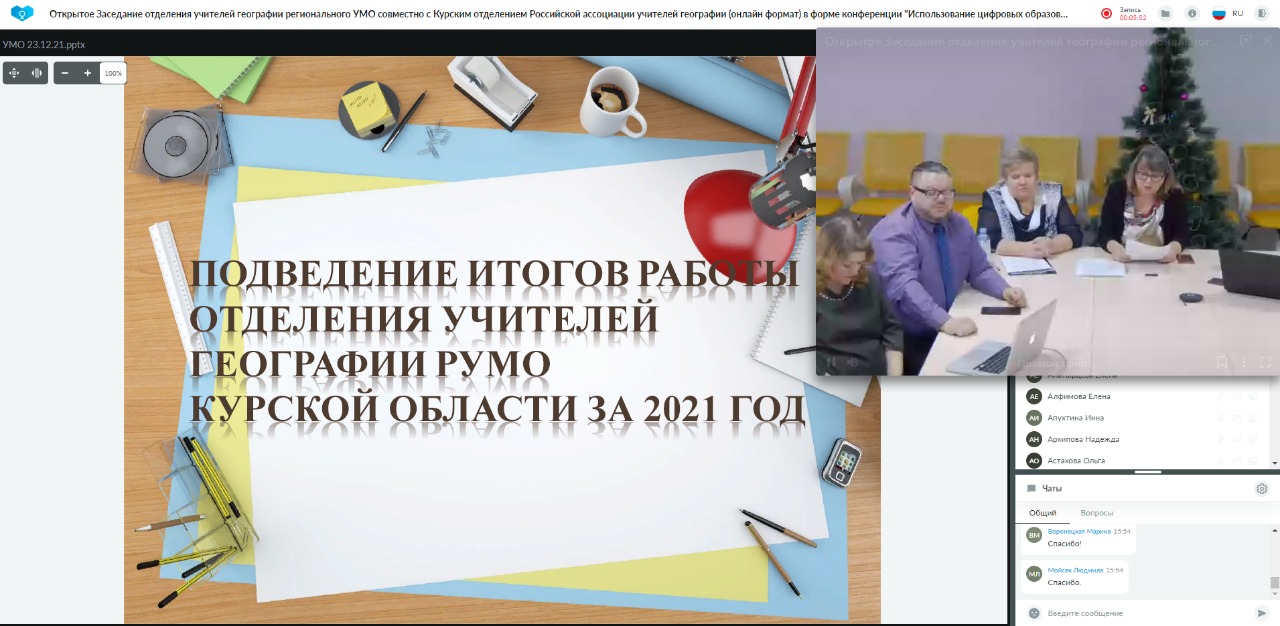
Task: Close the live video overlay
Action: click(1268, 41)
